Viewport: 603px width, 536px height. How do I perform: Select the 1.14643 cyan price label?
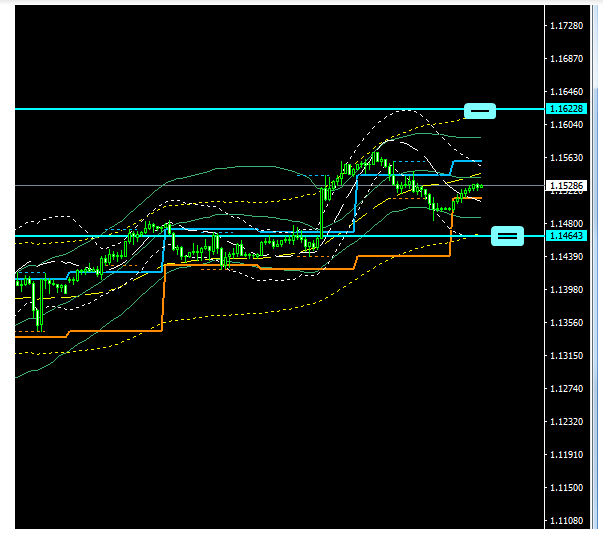click(566, 236)
